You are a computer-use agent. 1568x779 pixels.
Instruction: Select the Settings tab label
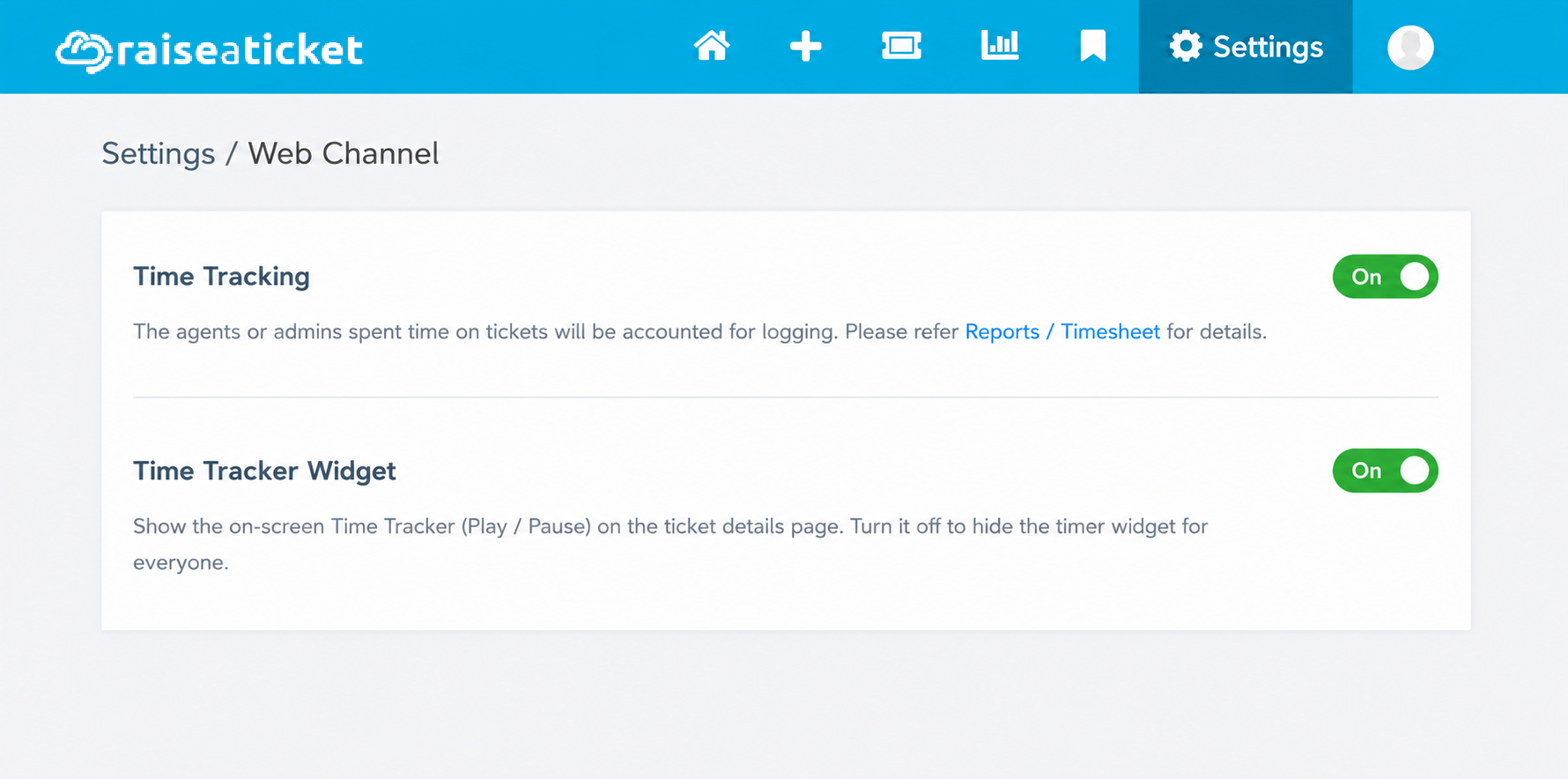pyautogui.click(x=1268, y=47)
